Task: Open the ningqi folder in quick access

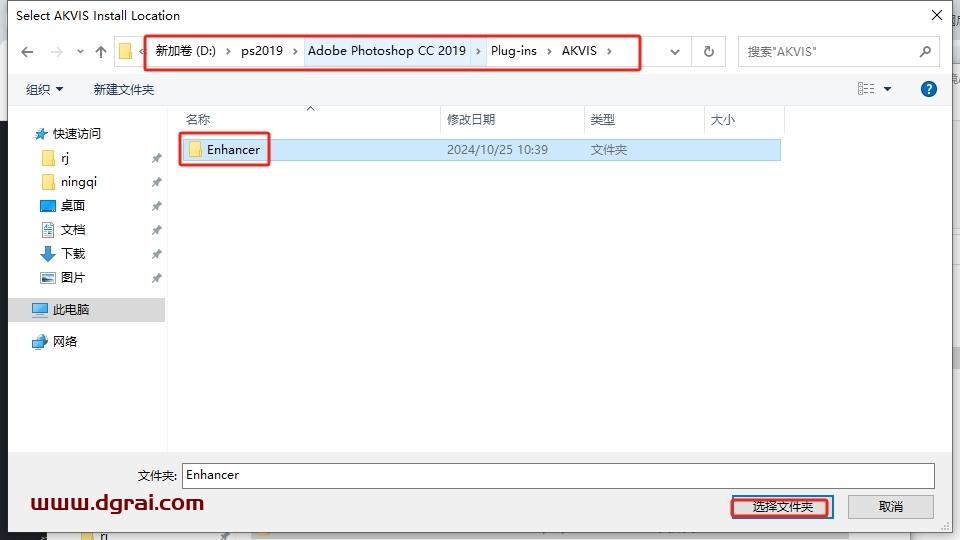Action: click(x=78, y=182)
